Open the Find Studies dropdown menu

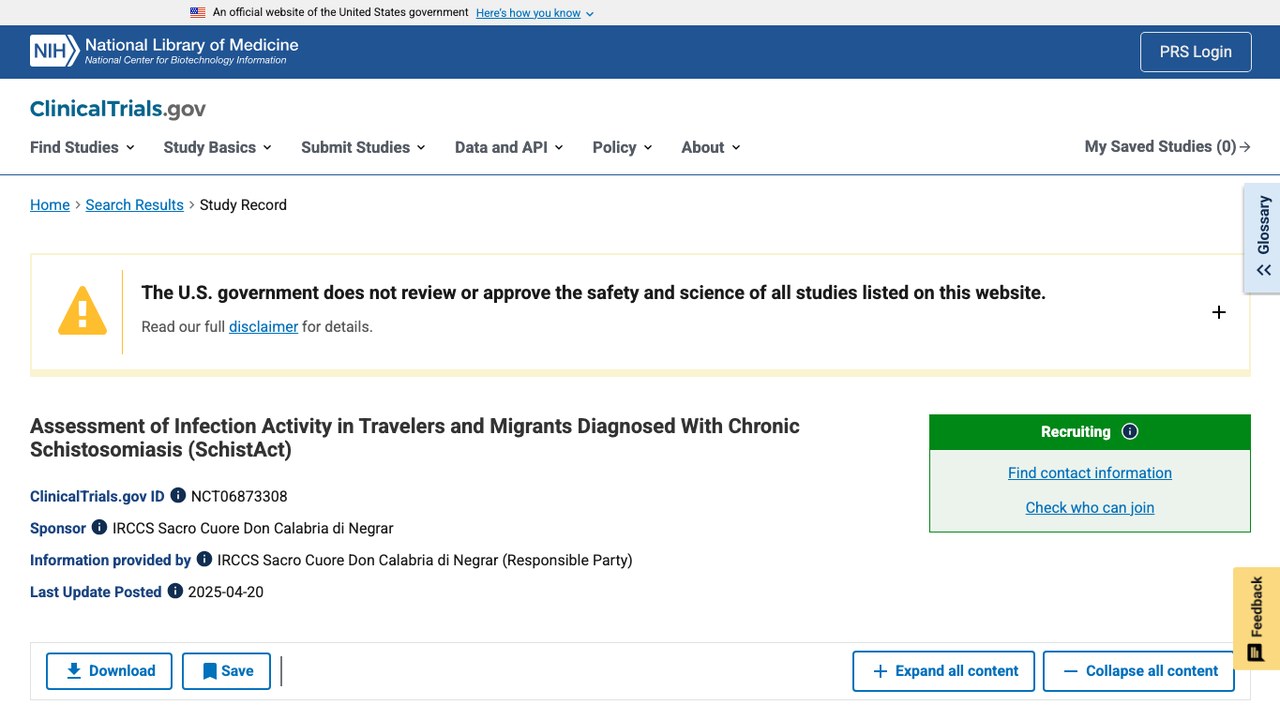[x=82, y=147]
